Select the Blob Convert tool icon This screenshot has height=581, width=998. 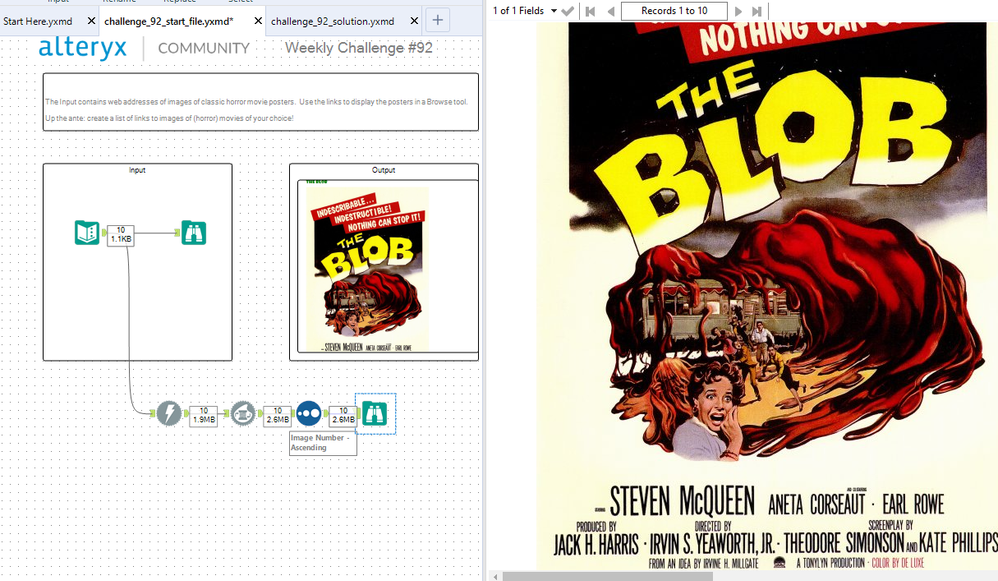tap(242, 414)
